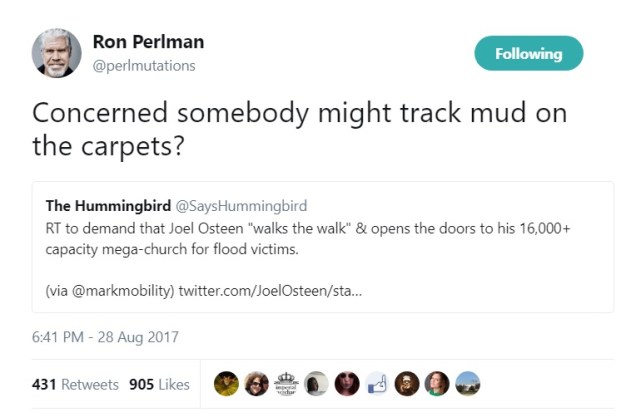Toggle the Following button

point(528,53)
